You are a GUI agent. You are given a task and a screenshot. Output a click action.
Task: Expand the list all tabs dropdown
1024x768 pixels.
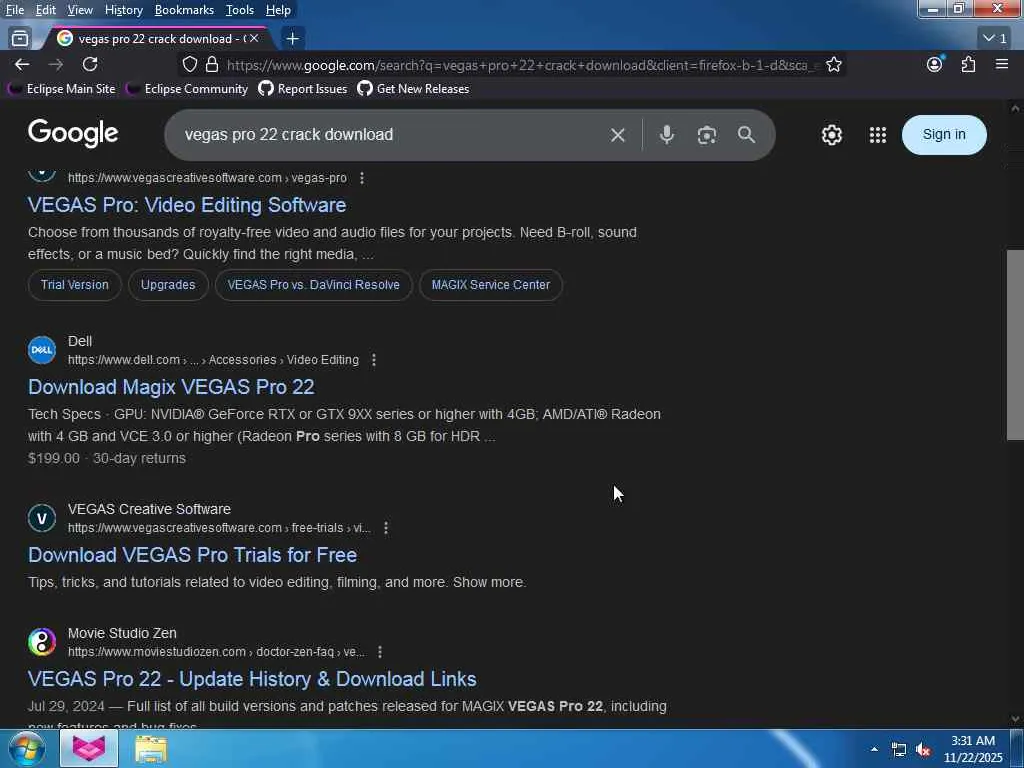(x=995, y=39)
